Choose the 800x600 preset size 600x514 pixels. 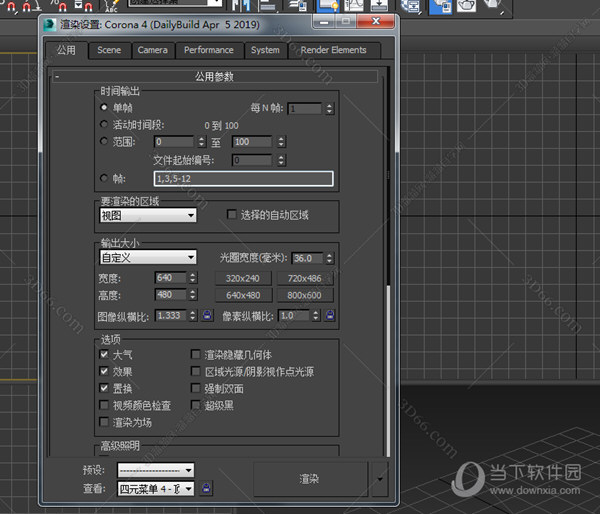[x=305, y=295]
